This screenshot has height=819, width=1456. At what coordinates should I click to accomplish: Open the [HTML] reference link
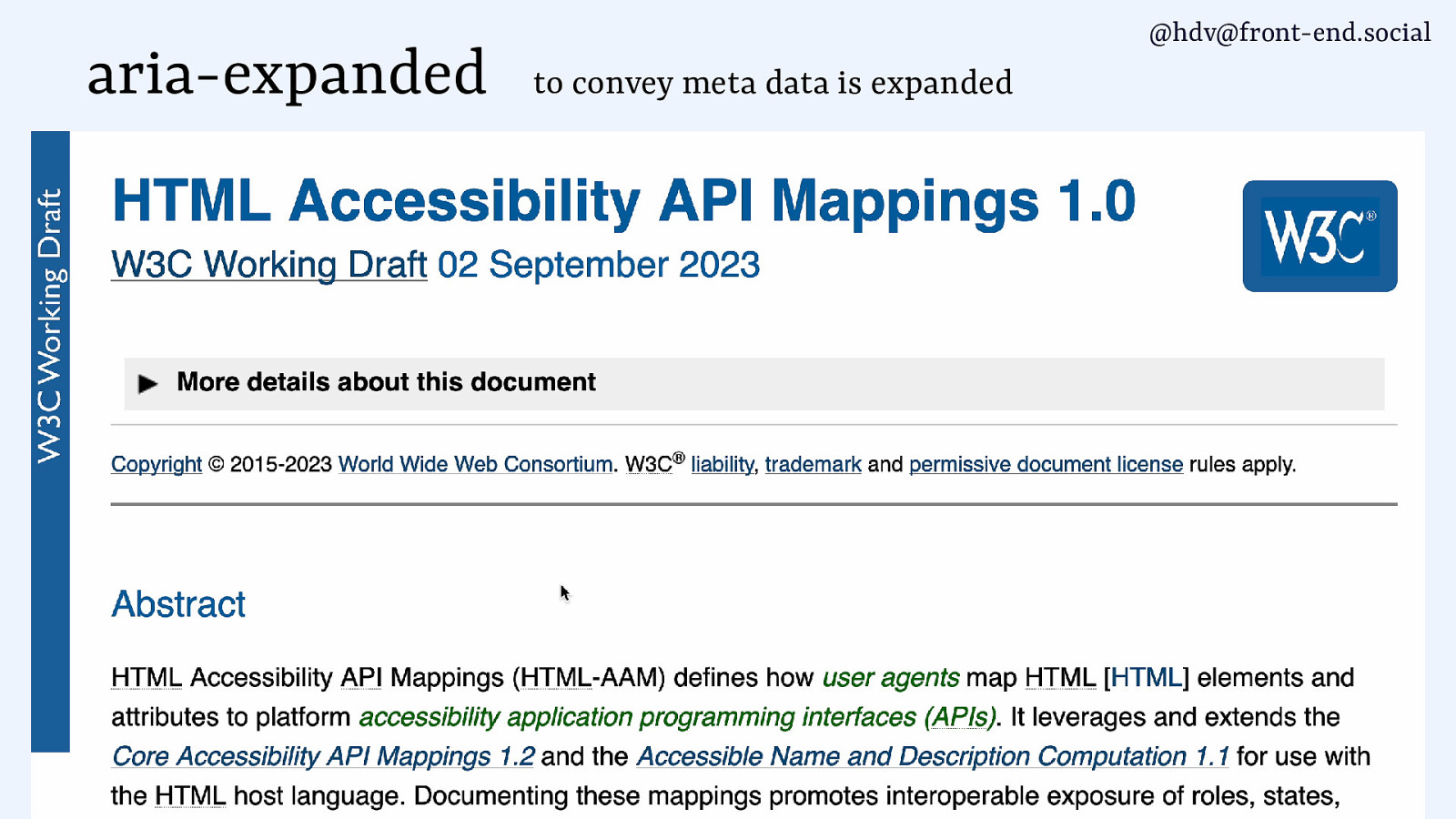click(1146, 678)
